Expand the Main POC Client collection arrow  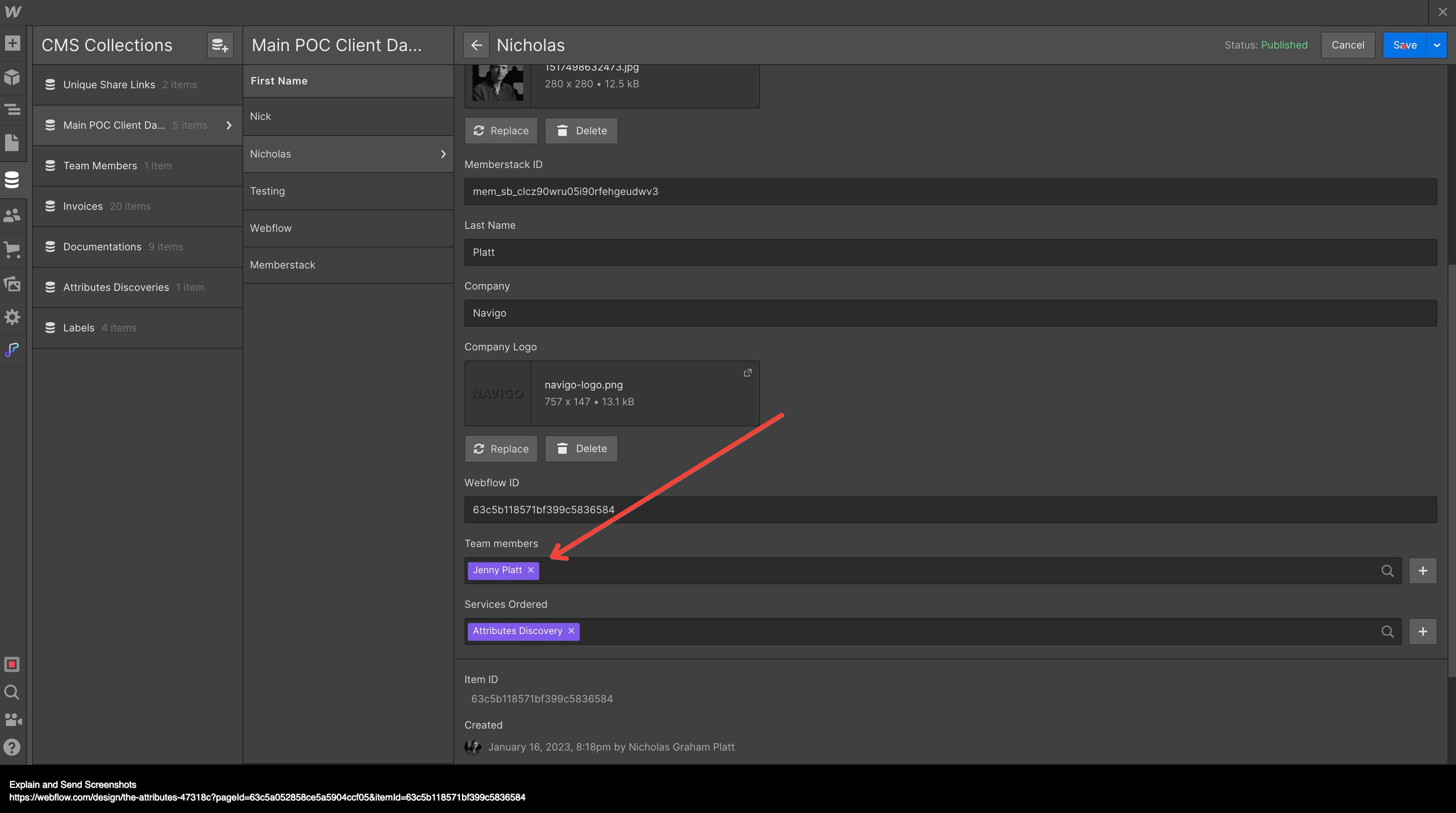point(229,125)
